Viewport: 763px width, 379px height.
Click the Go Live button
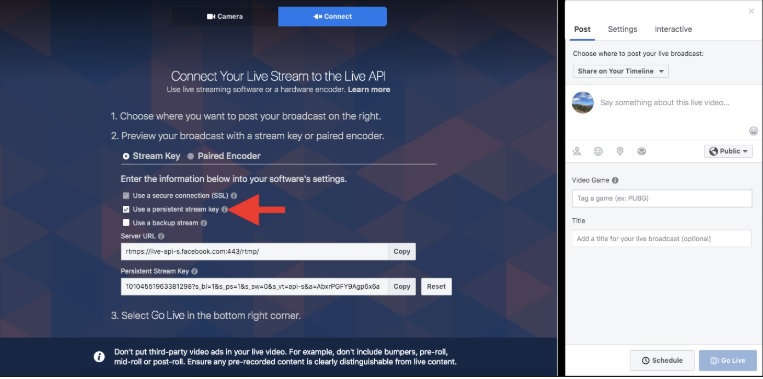(728, 361)
